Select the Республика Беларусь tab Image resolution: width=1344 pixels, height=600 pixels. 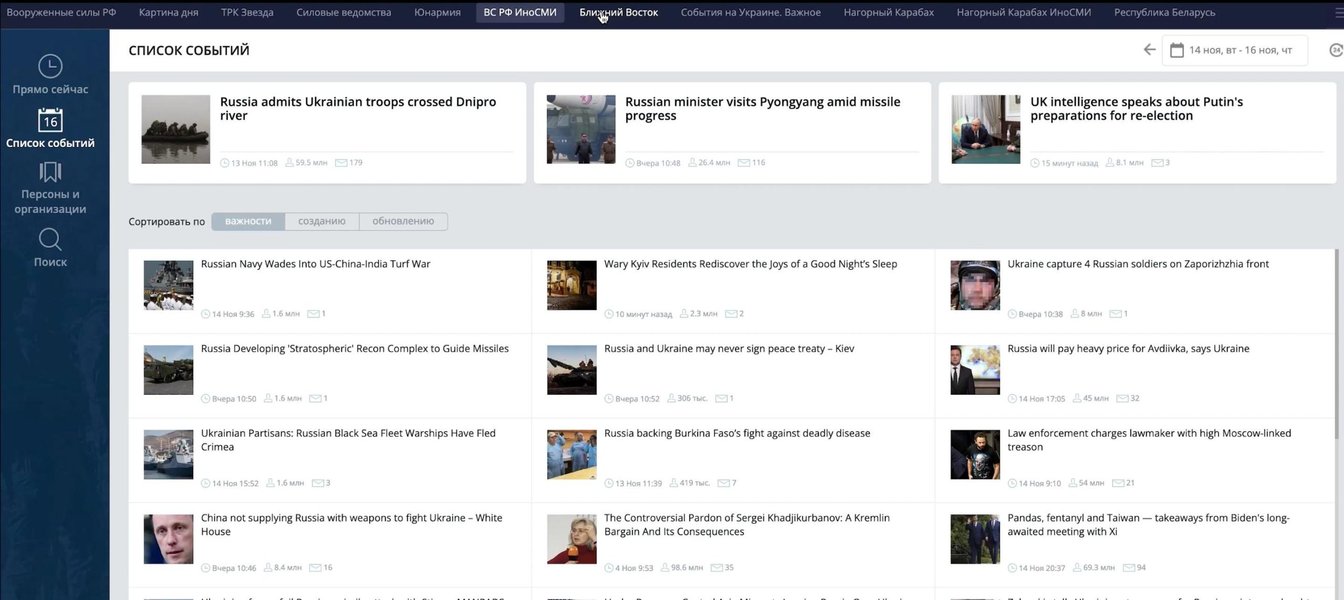tap(1164, 12)
